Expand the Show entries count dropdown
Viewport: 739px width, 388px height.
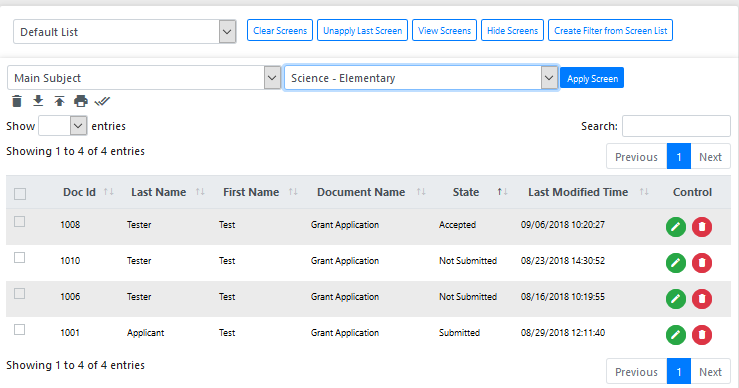pos(62,126)
